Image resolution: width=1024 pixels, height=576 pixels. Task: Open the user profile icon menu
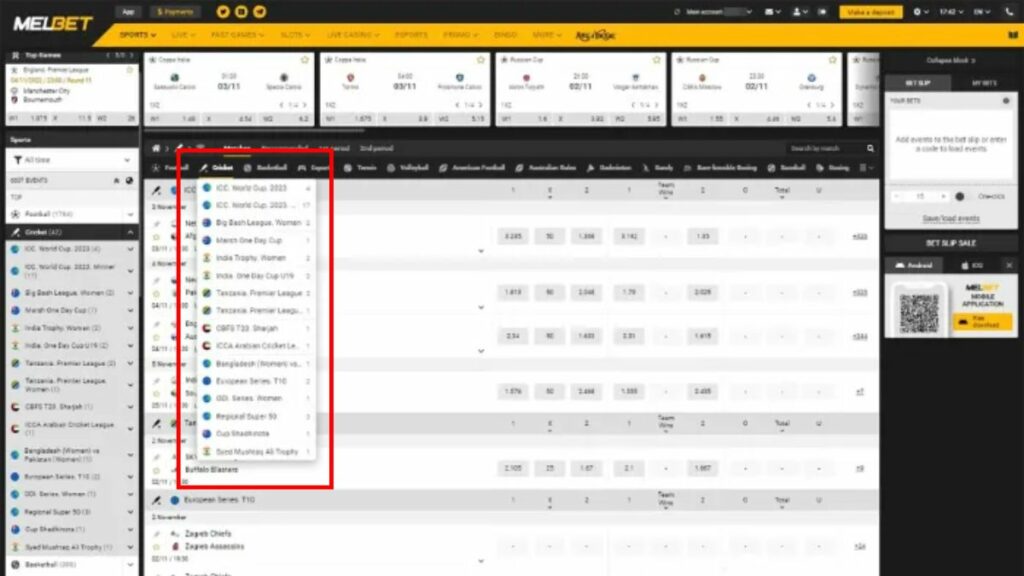coord(799,12)
